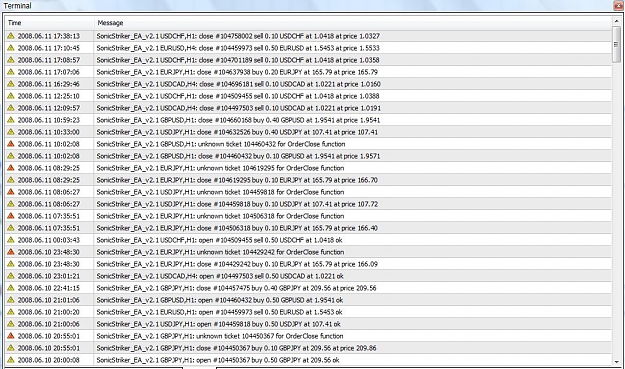Select message 'open #104459973 sell 0.50 EURUSD'

coord(220,312)
